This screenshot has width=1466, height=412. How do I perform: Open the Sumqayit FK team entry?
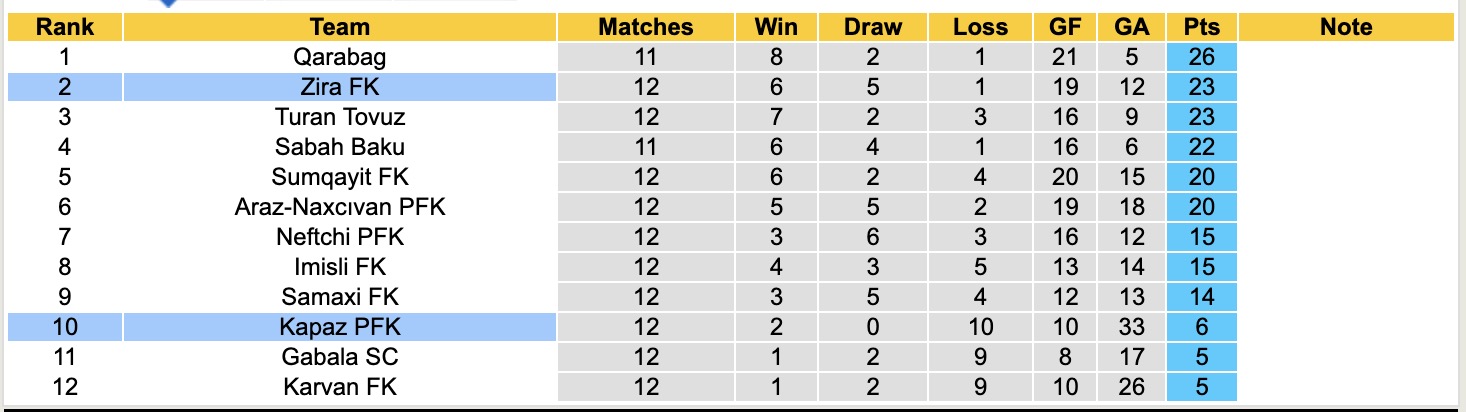(340, 177)
